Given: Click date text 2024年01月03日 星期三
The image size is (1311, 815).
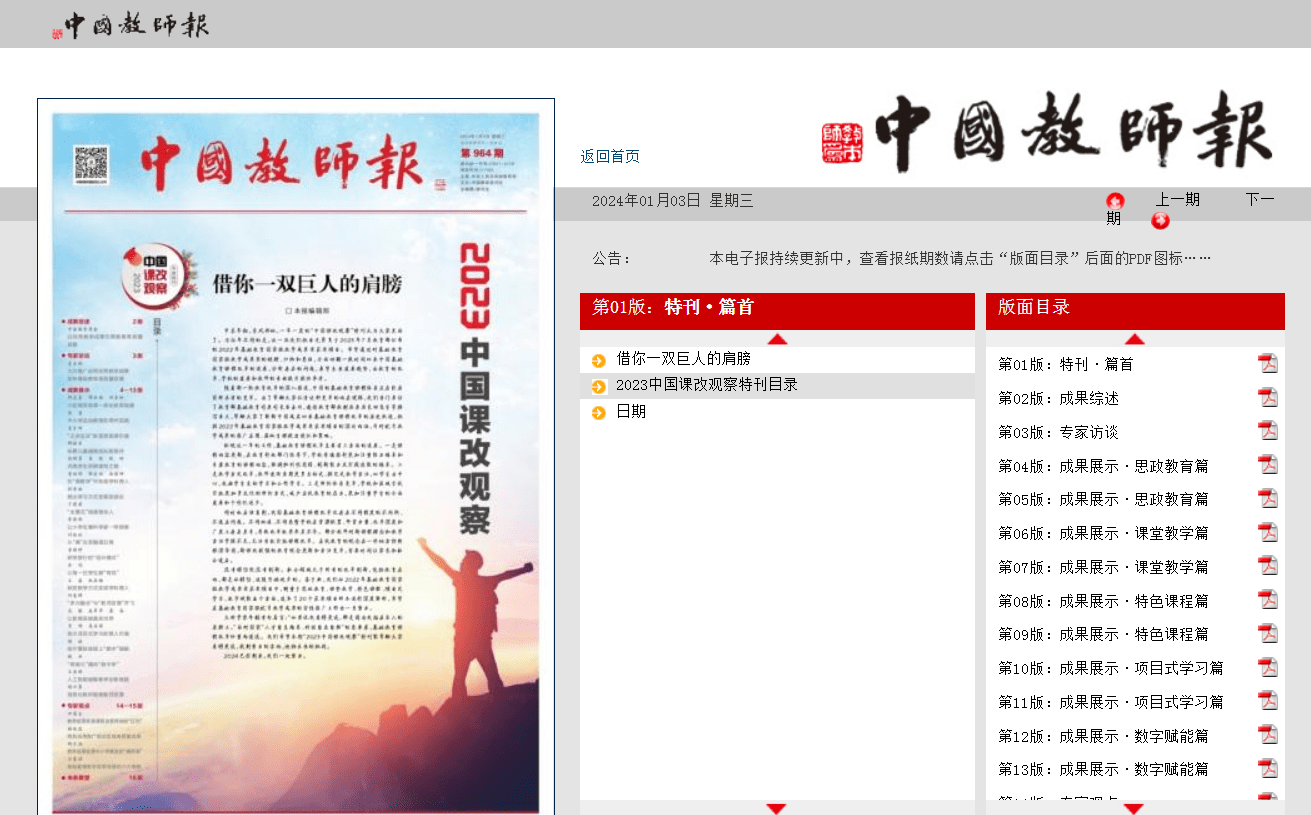Looking at the screenshot, I should pyautogui.click(x=672, y=201).
